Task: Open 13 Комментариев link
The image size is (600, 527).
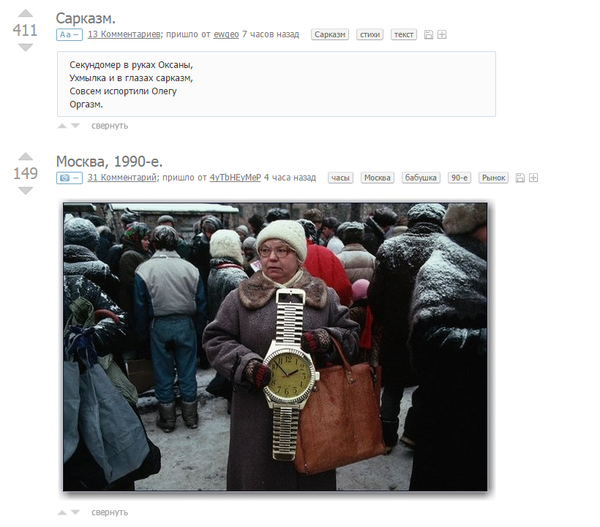Action: click(x=124, y=34)
